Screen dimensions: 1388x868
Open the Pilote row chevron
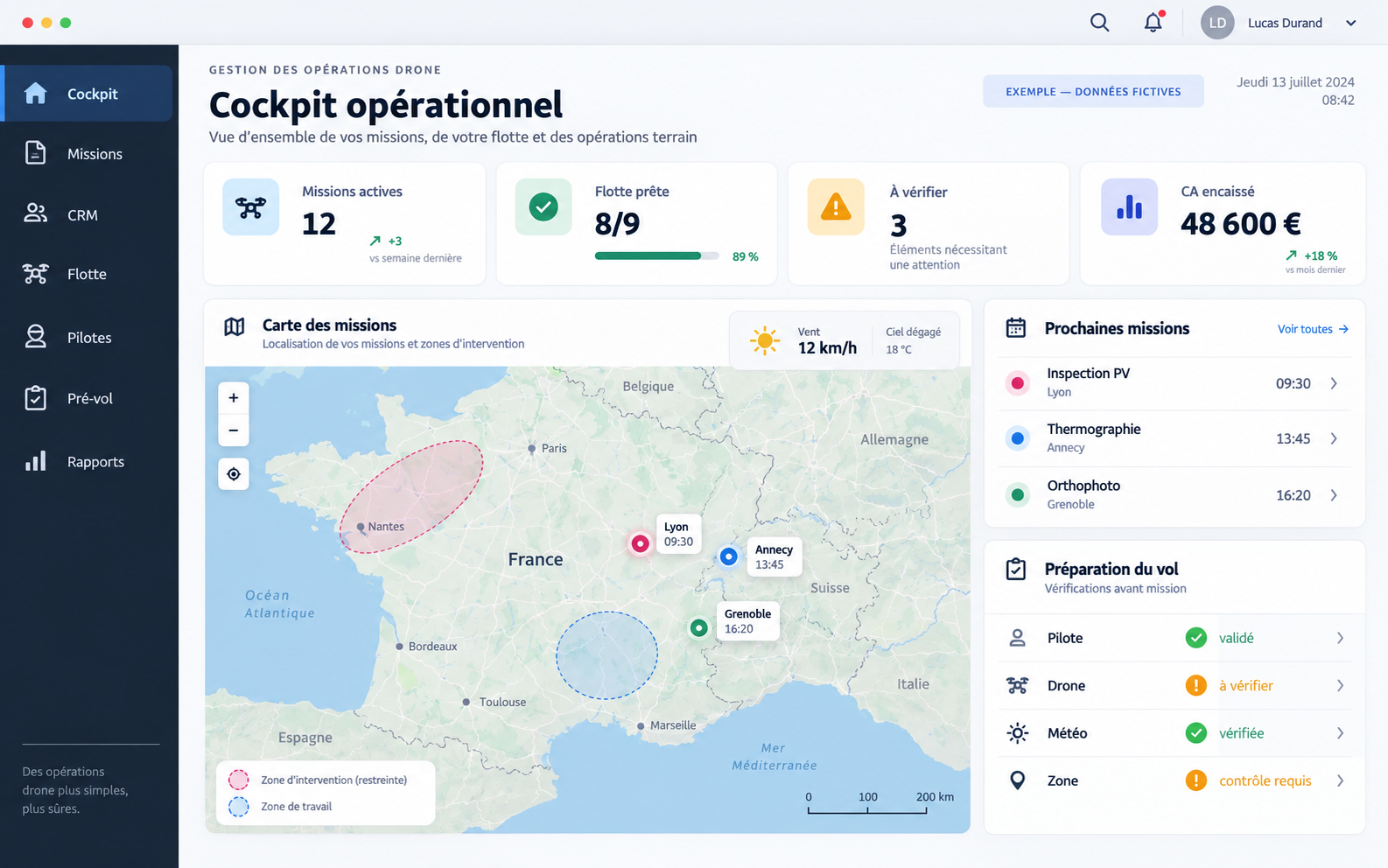(1340, 638)
